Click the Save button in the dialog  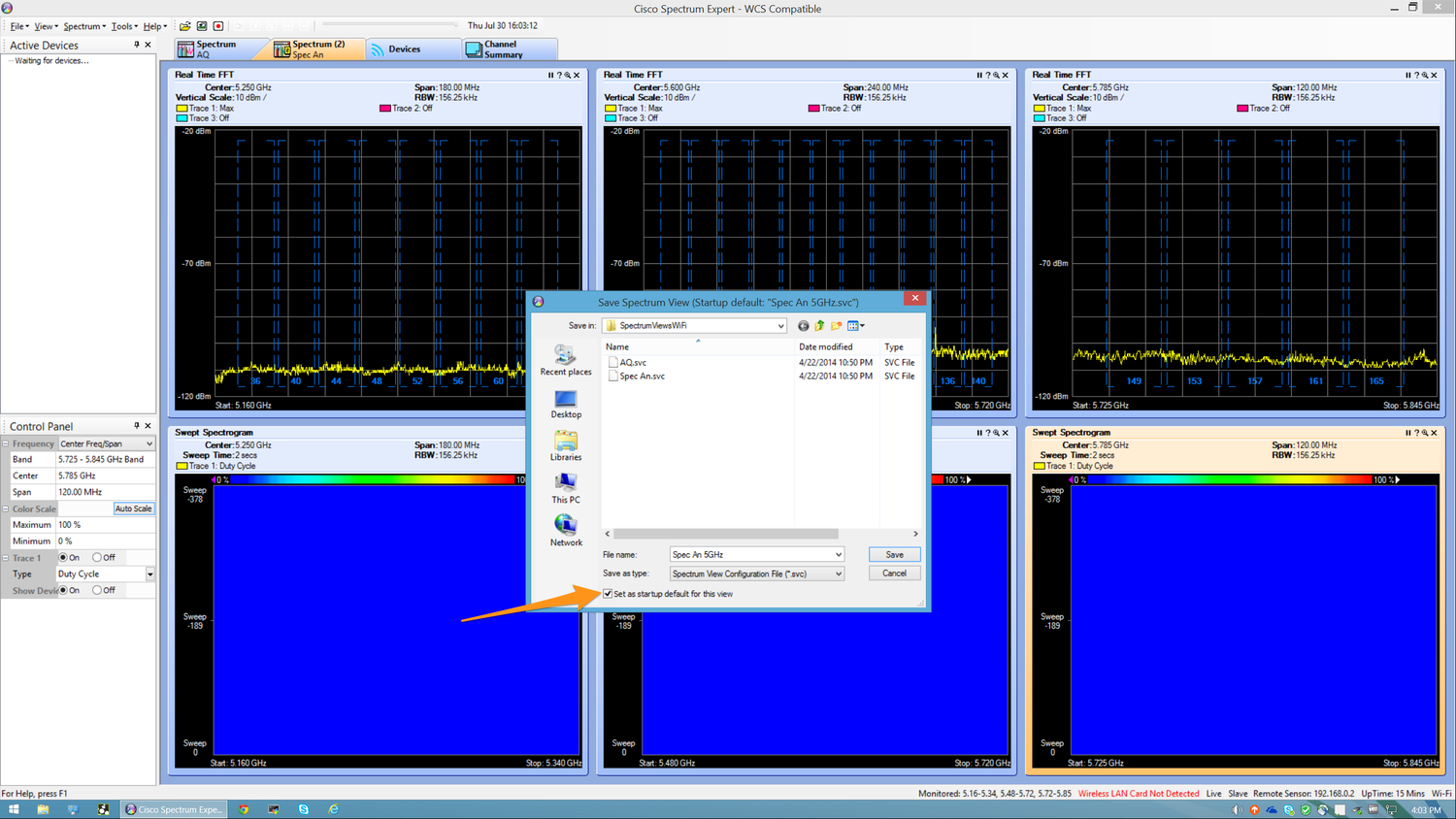[x=894, y=555]
